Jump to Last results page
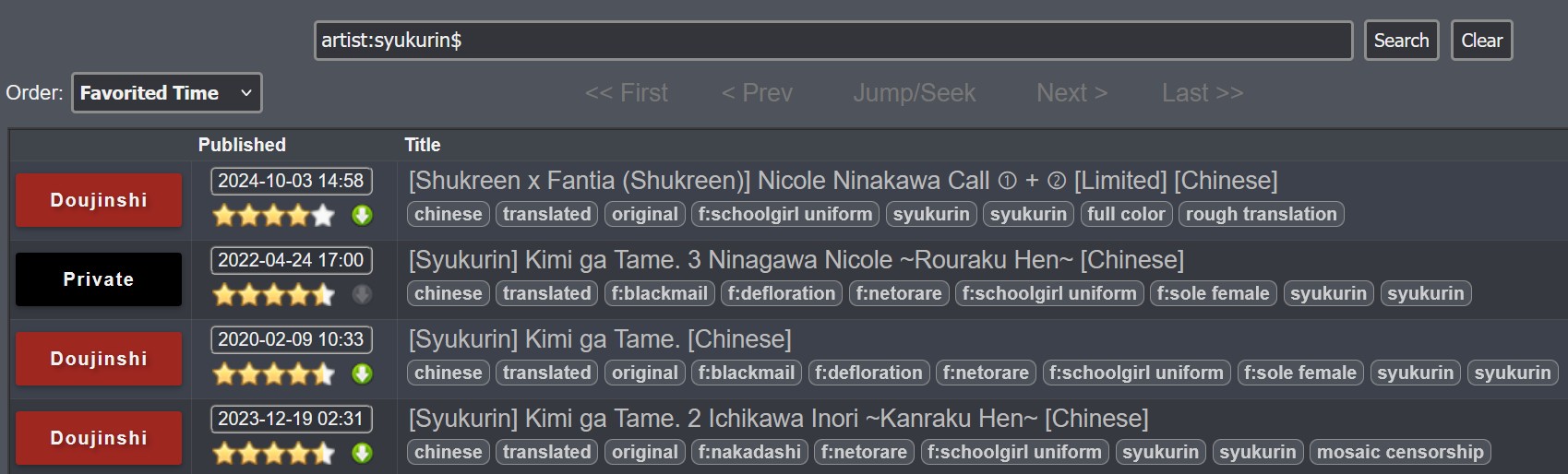Viewport: 1568px width, 474px height. point(1203,93)
